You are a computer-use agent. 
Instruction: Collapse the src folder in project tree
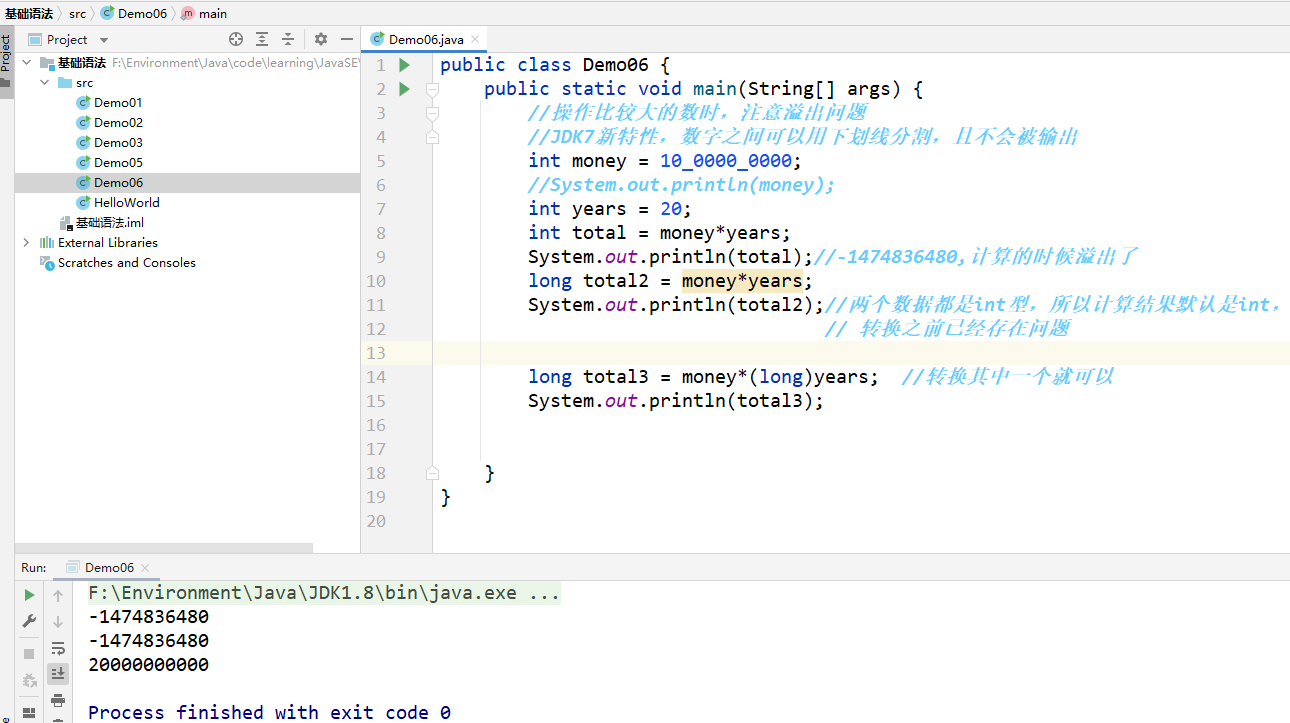45,83
